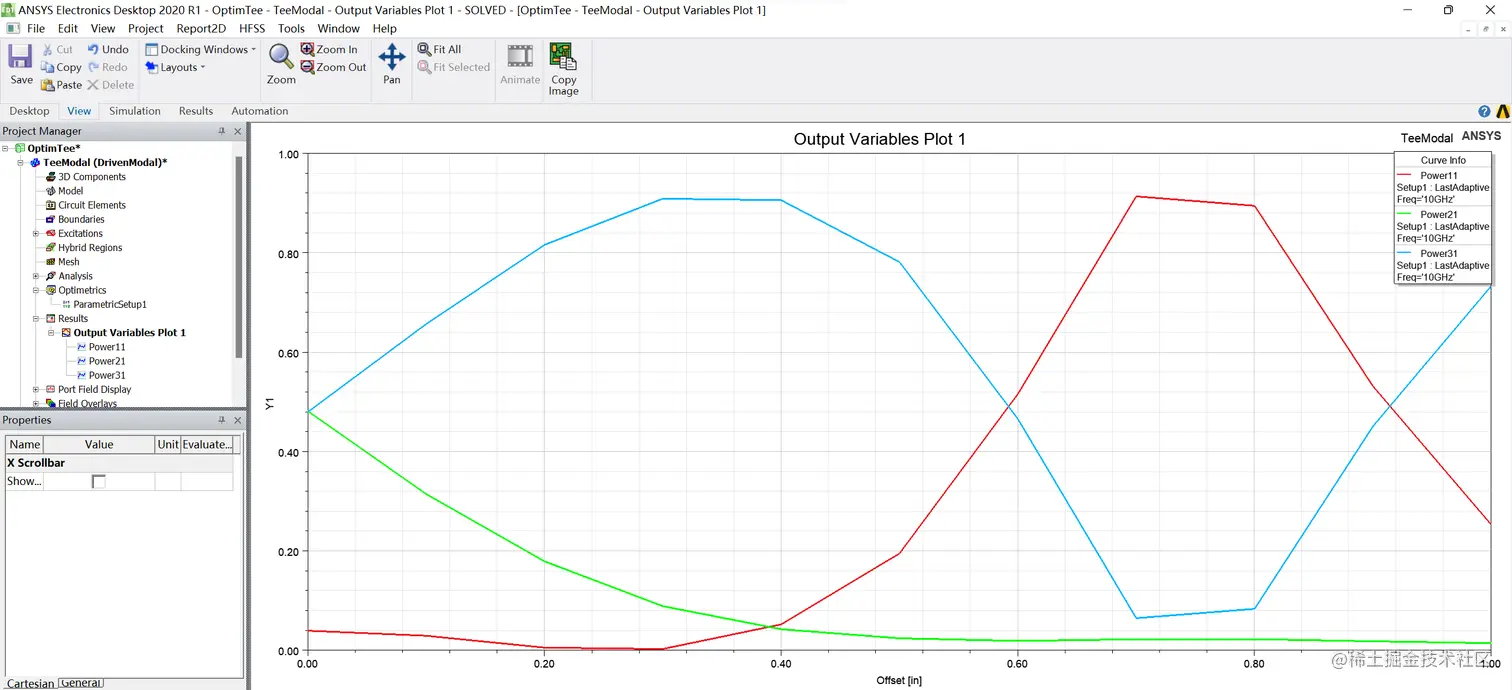
Task: Select the Model node in project tree
Action: pyautogui.click(x=70, y=191)
